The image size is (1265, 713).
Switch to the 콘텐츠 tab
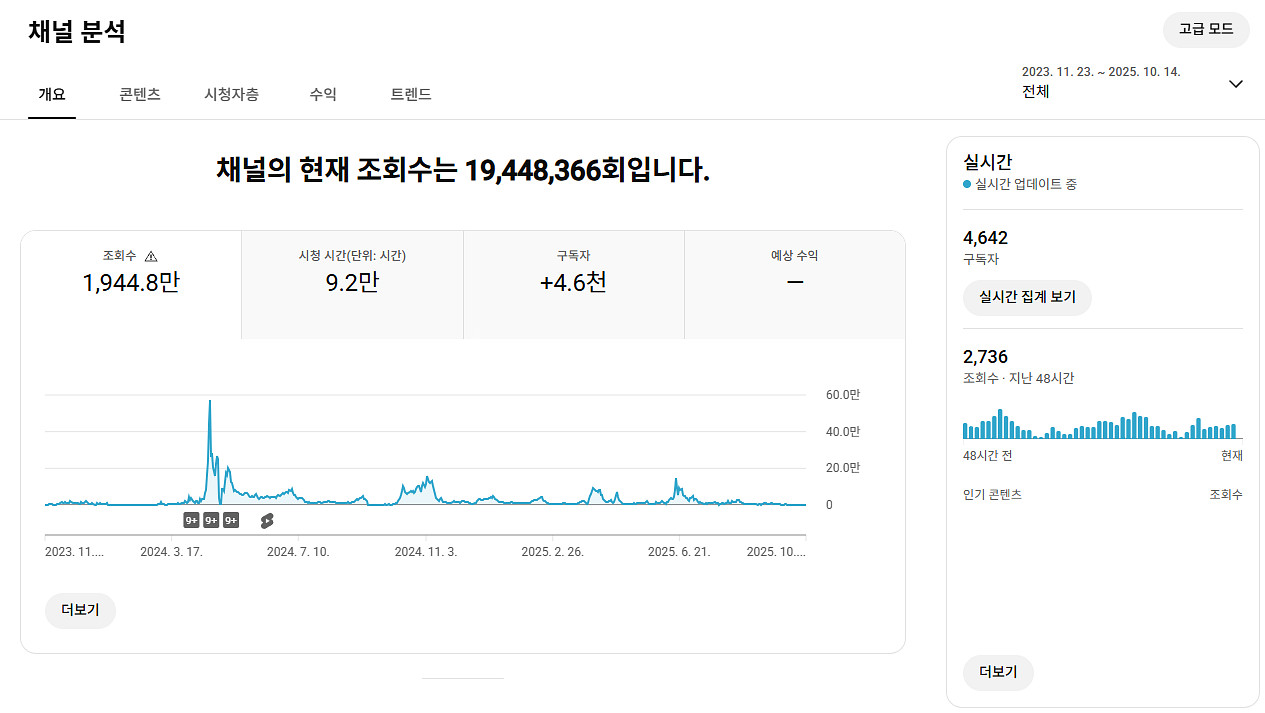[x=140, y=95]
